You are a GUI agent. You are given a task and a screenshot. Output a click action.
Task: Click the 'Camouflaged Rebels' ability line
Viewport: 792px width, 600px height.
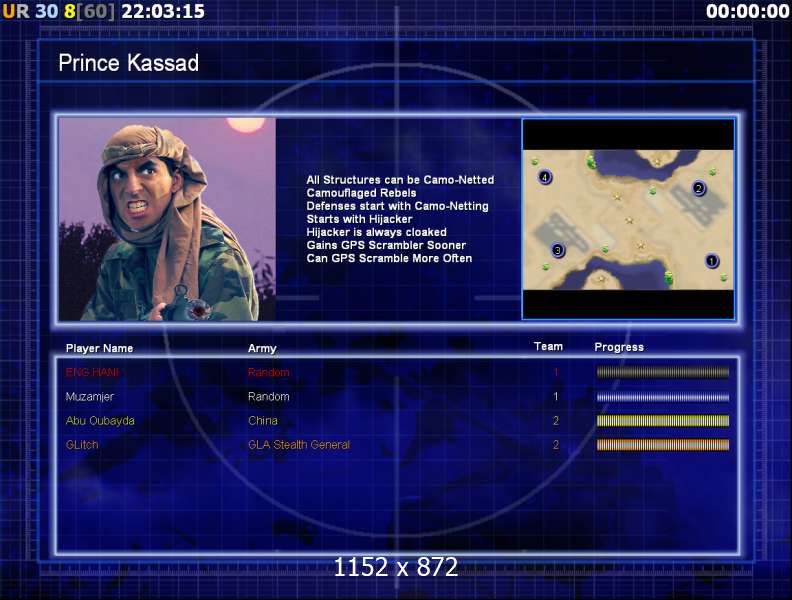pos(361,193)
